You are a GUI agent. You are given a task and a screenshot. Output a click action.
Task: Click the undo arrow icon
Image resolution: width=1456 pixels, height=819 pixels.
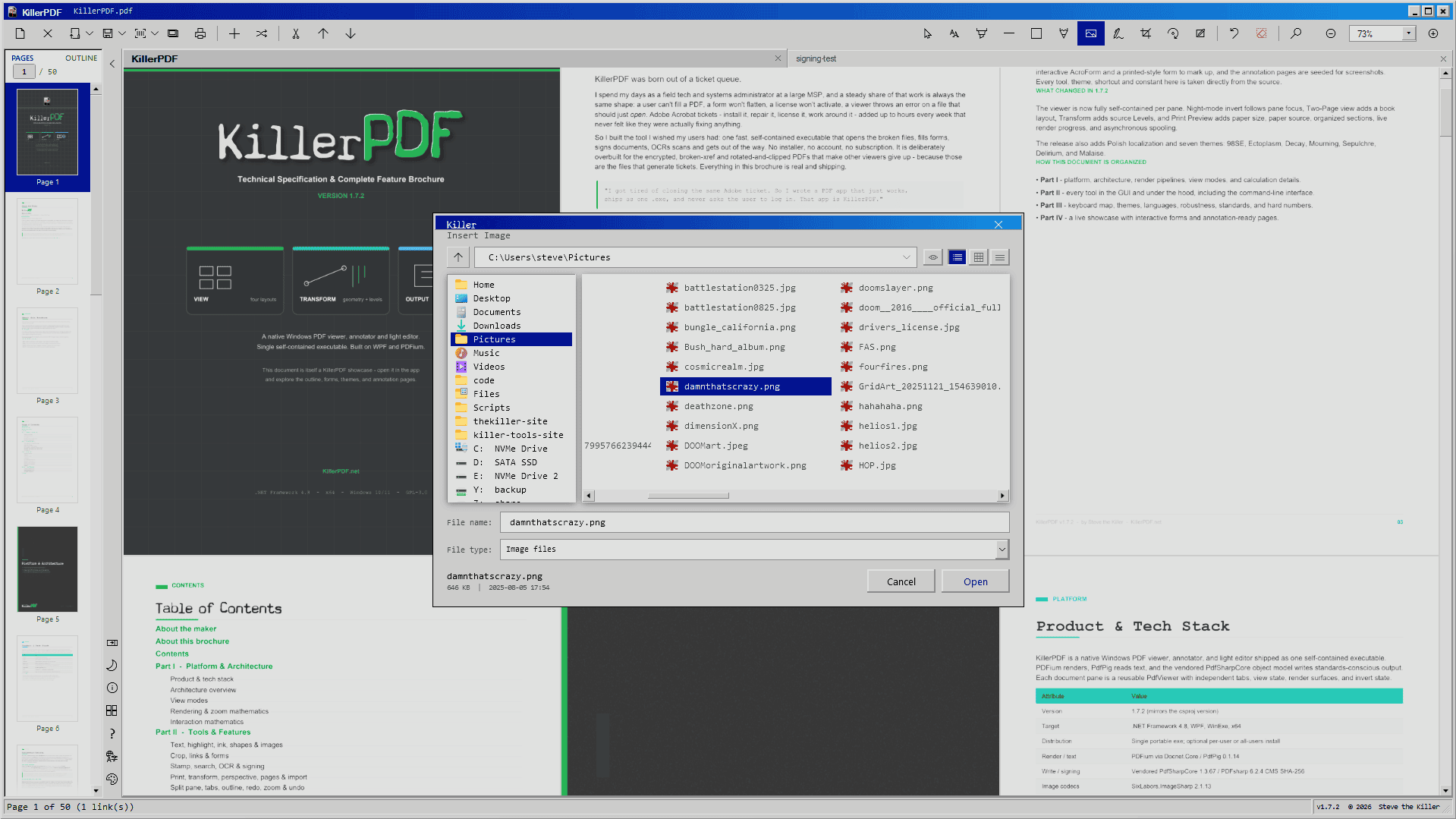tap(1234, 33)
